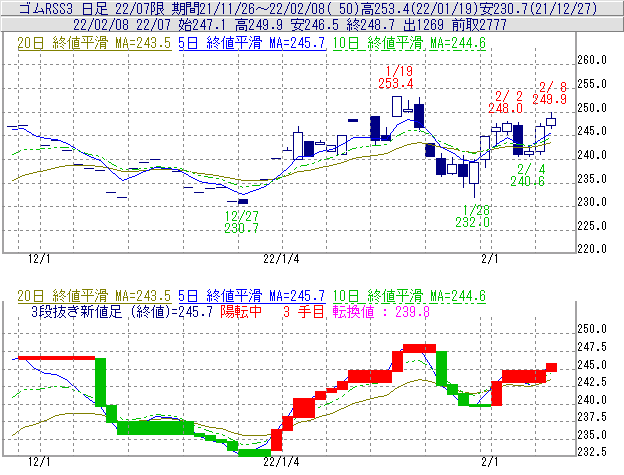Click the 1/28 232.0 low annotation
This screenshot has height=475, width=624.
473,216
